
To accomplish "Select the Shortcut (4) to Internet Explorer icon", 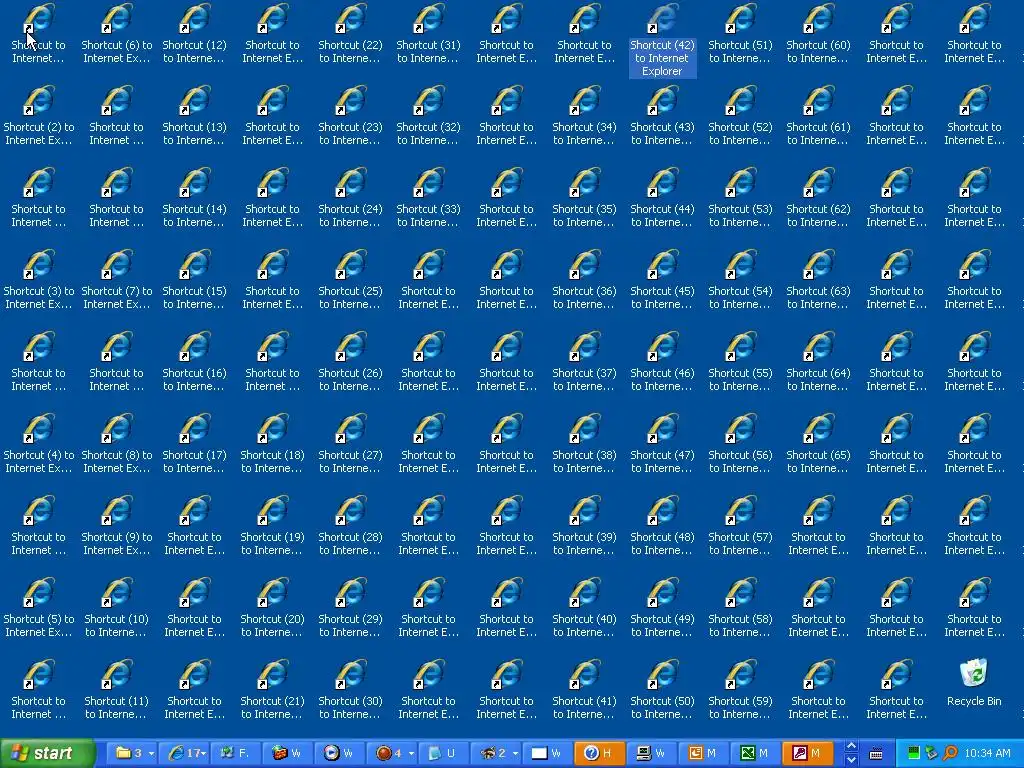I will (39, 443).
